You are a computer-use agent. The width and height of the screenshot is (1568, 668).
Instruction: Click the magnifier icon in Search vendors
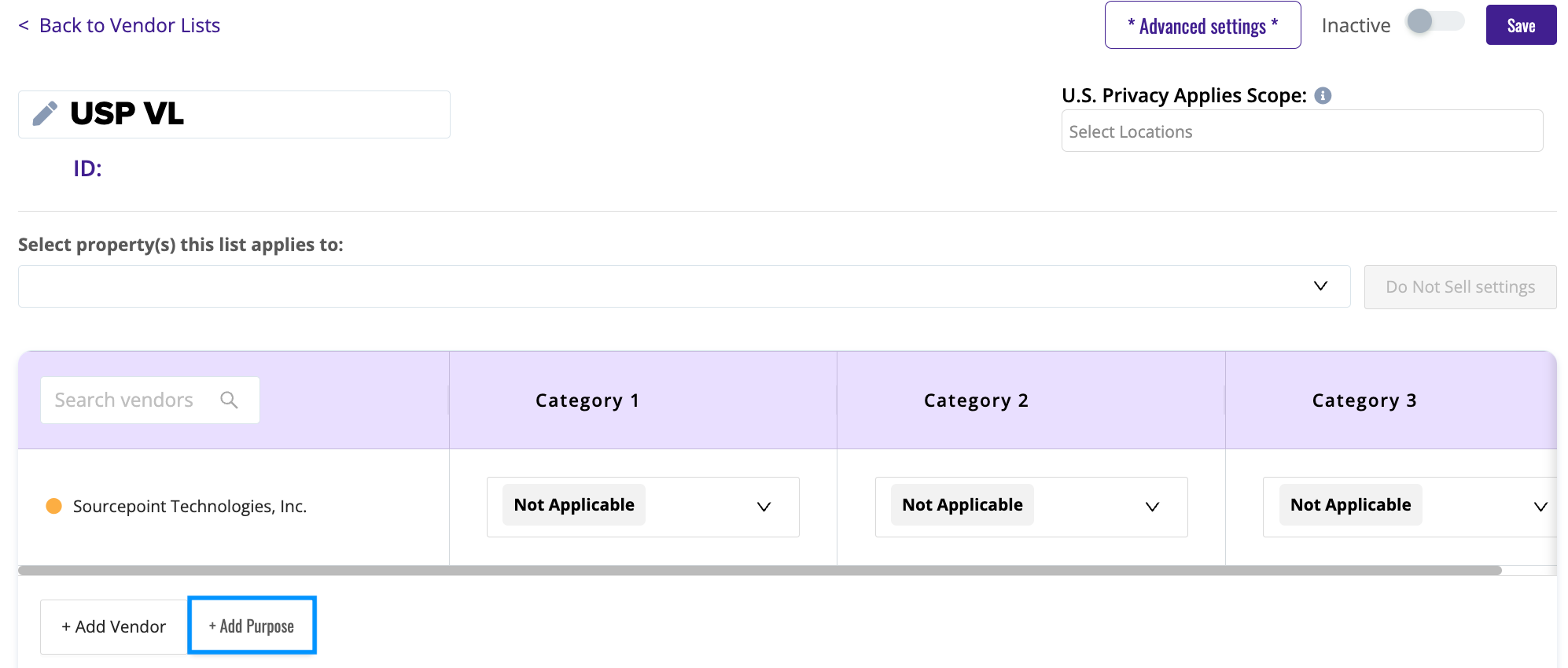(x=229, y=400)
